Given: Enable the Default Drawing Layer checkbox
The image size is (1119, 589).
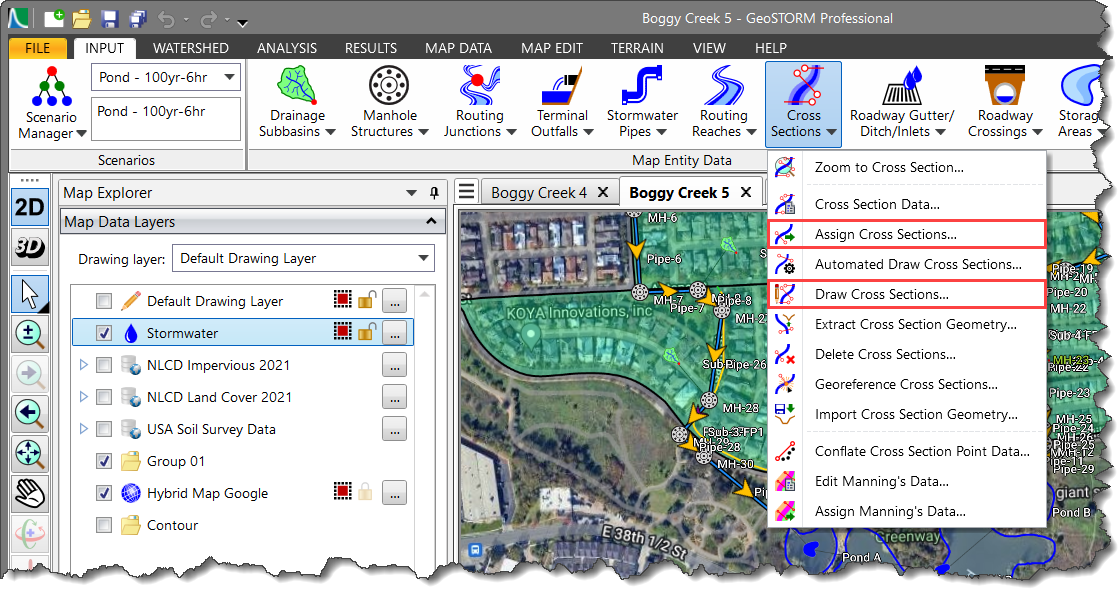Looking at the screenshot, I should [x=104, y=301].
